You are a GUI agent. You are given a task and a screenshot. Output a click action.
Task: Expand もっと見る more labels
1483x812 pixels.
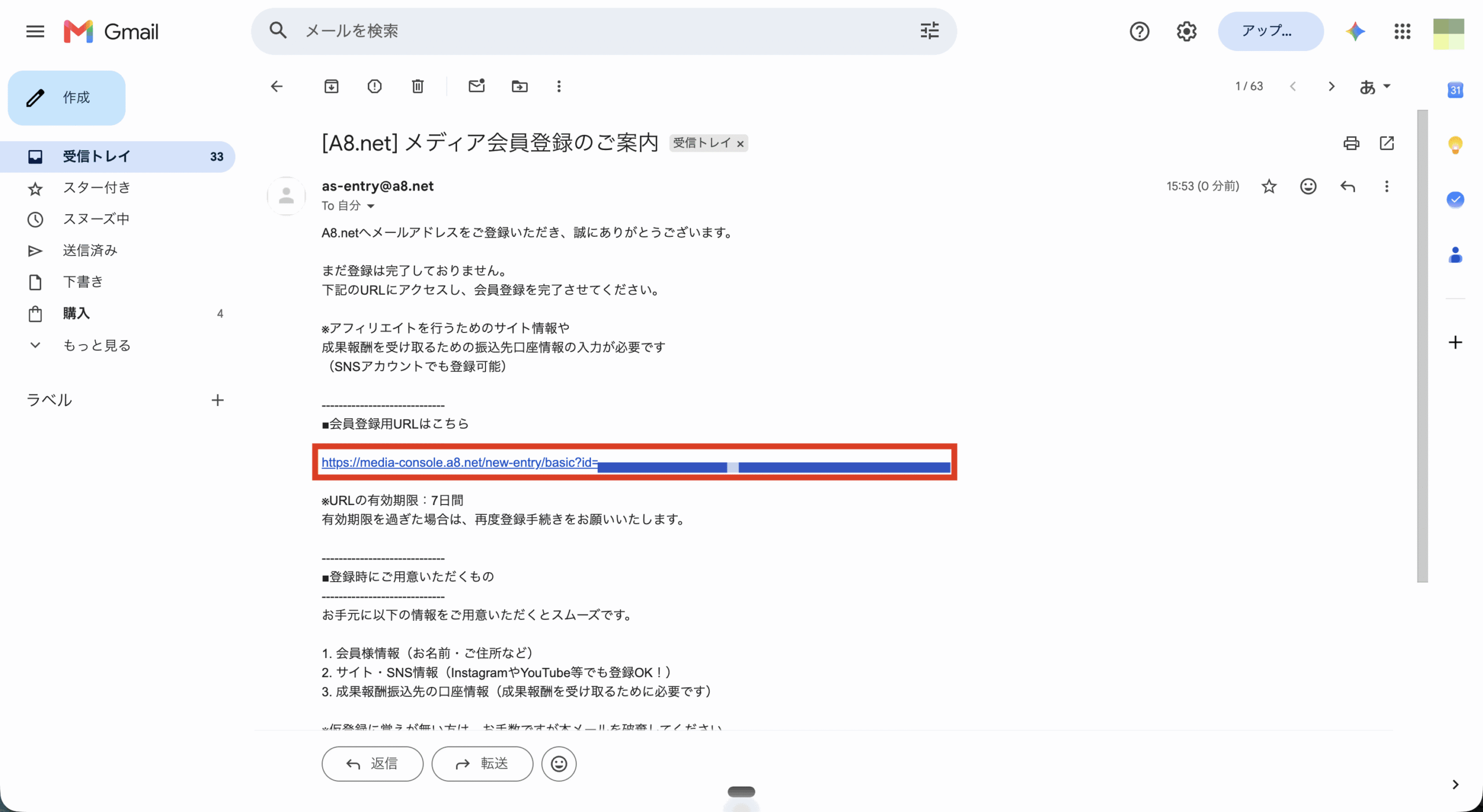(x=118, y=345)
